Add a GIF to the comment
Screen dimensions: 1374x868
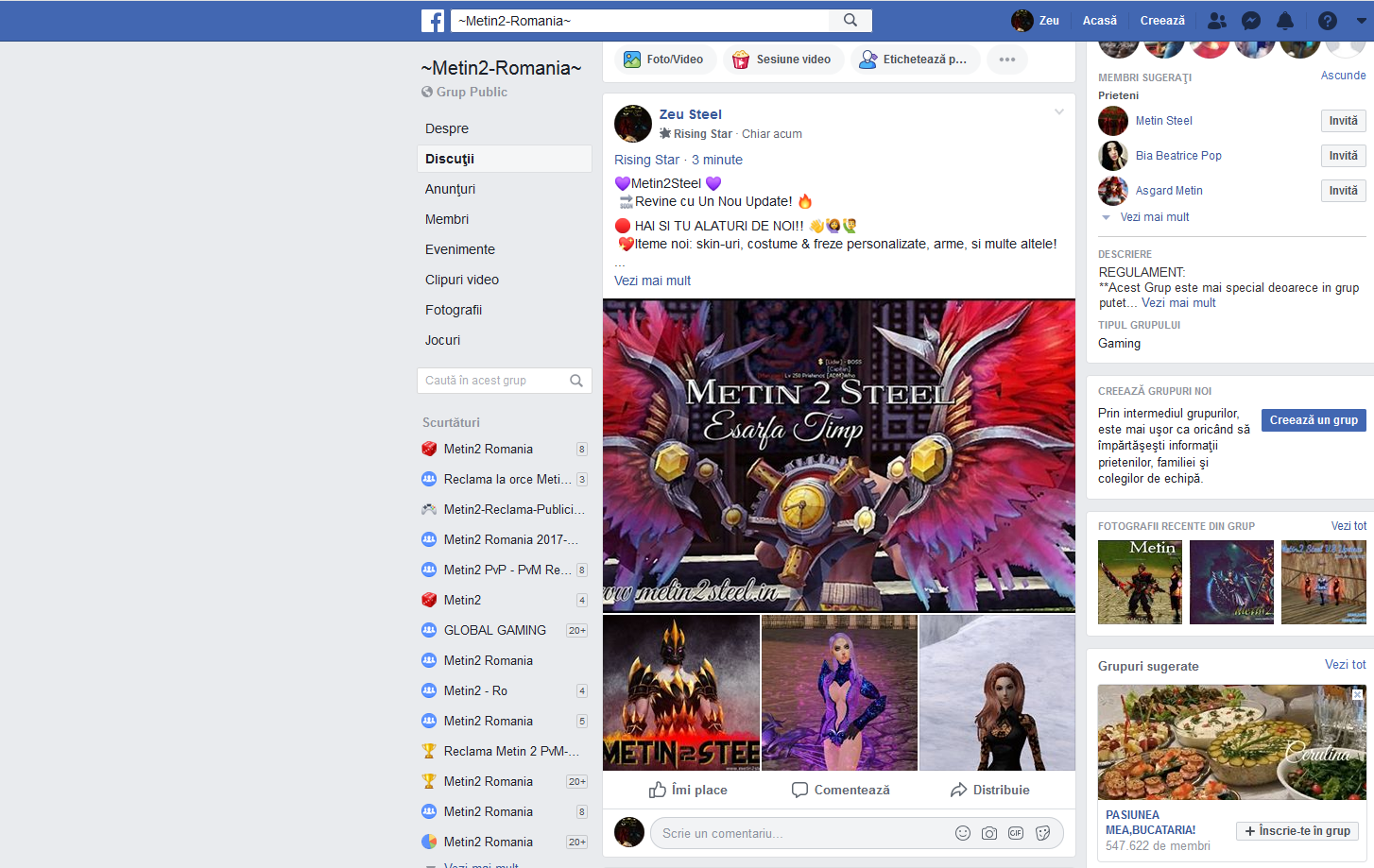coord(1016,833)
